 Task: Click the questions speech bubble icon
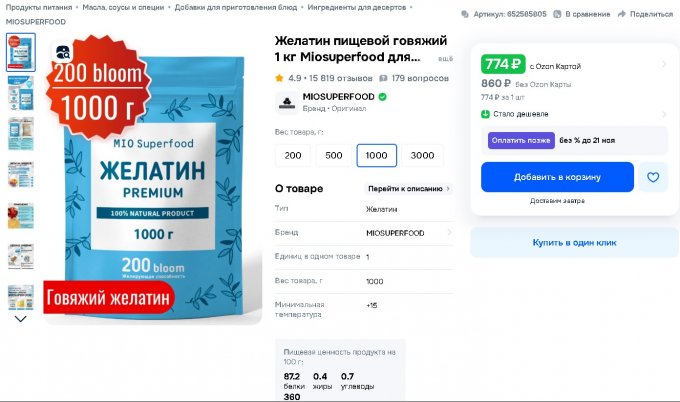click(x=383, y=78)
